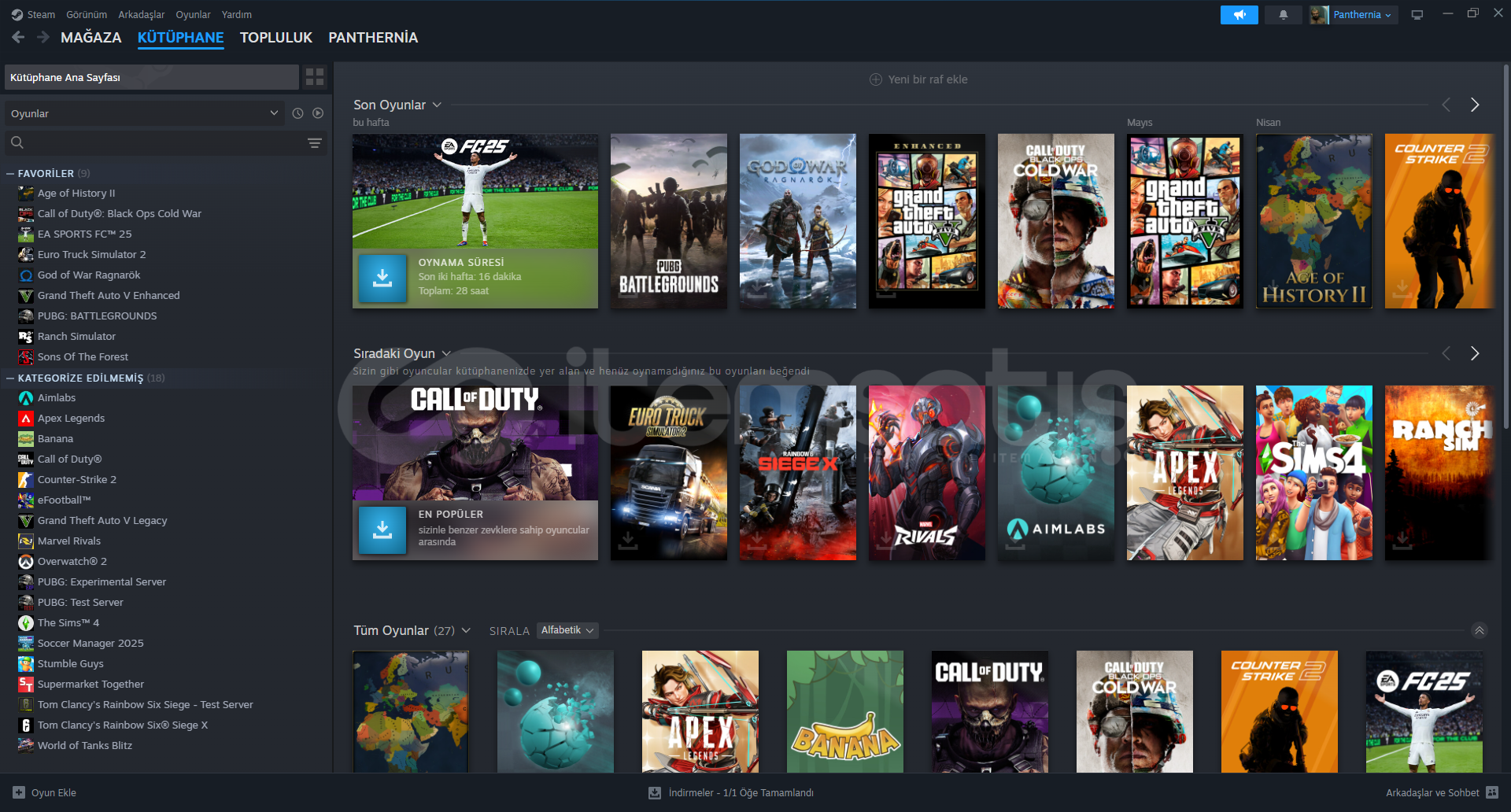Open friends chat icon at bottom right
Viewport: 1511px width, 812px height.
coord(1492,792)
